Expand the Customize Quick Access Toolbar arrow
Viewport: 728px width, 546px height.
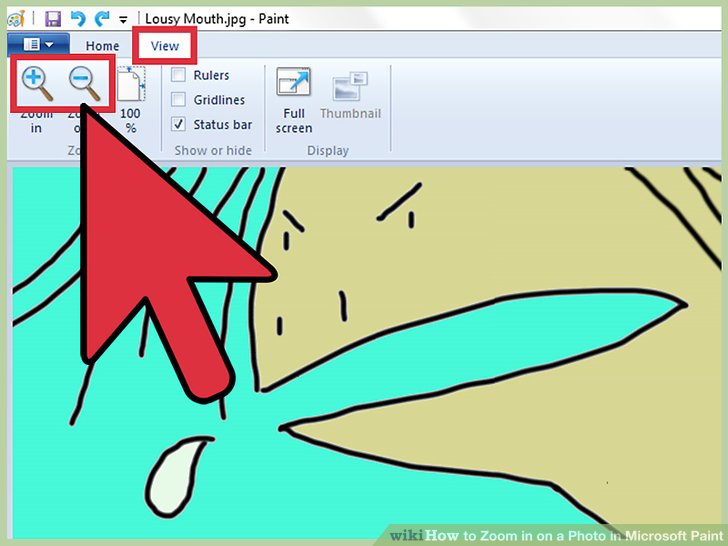point(123,19)
